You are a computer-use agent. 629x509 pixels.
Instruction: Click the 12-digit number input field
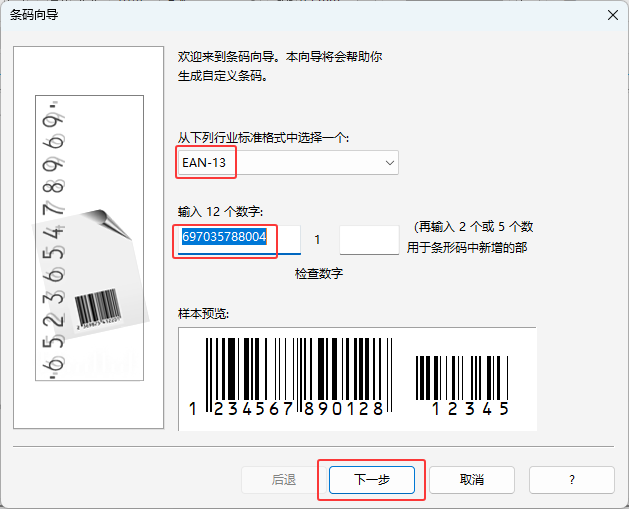tap(239, 240)
